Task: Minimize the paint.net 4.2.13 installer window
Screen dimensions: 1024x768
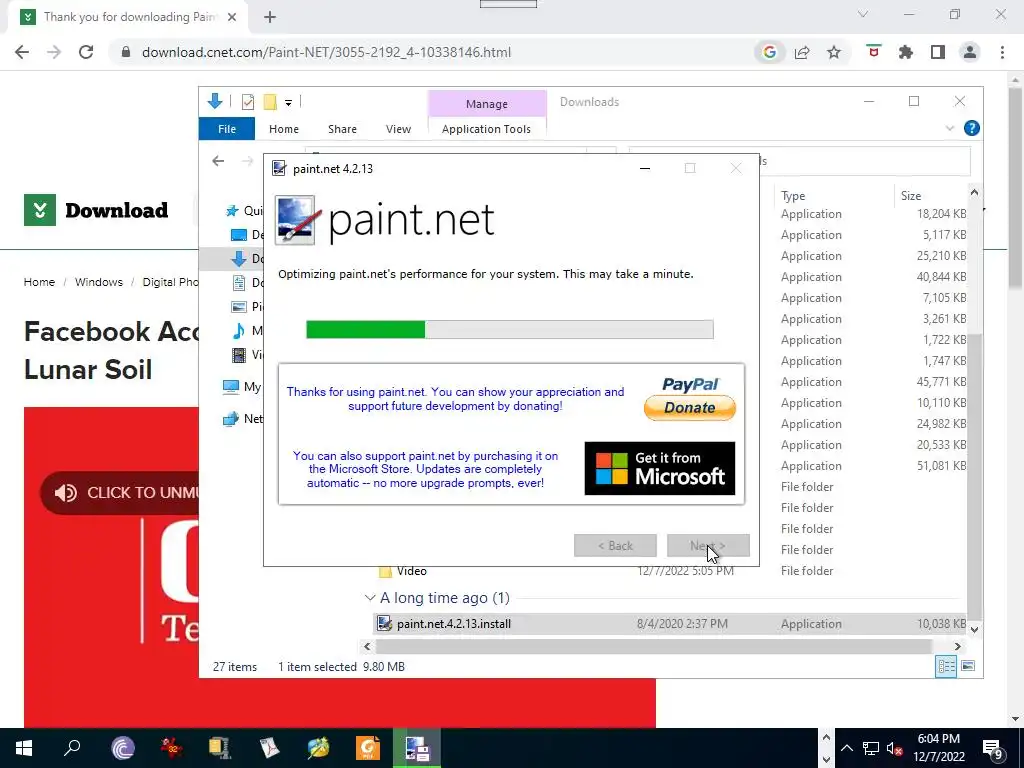Action: pos(645,168)
